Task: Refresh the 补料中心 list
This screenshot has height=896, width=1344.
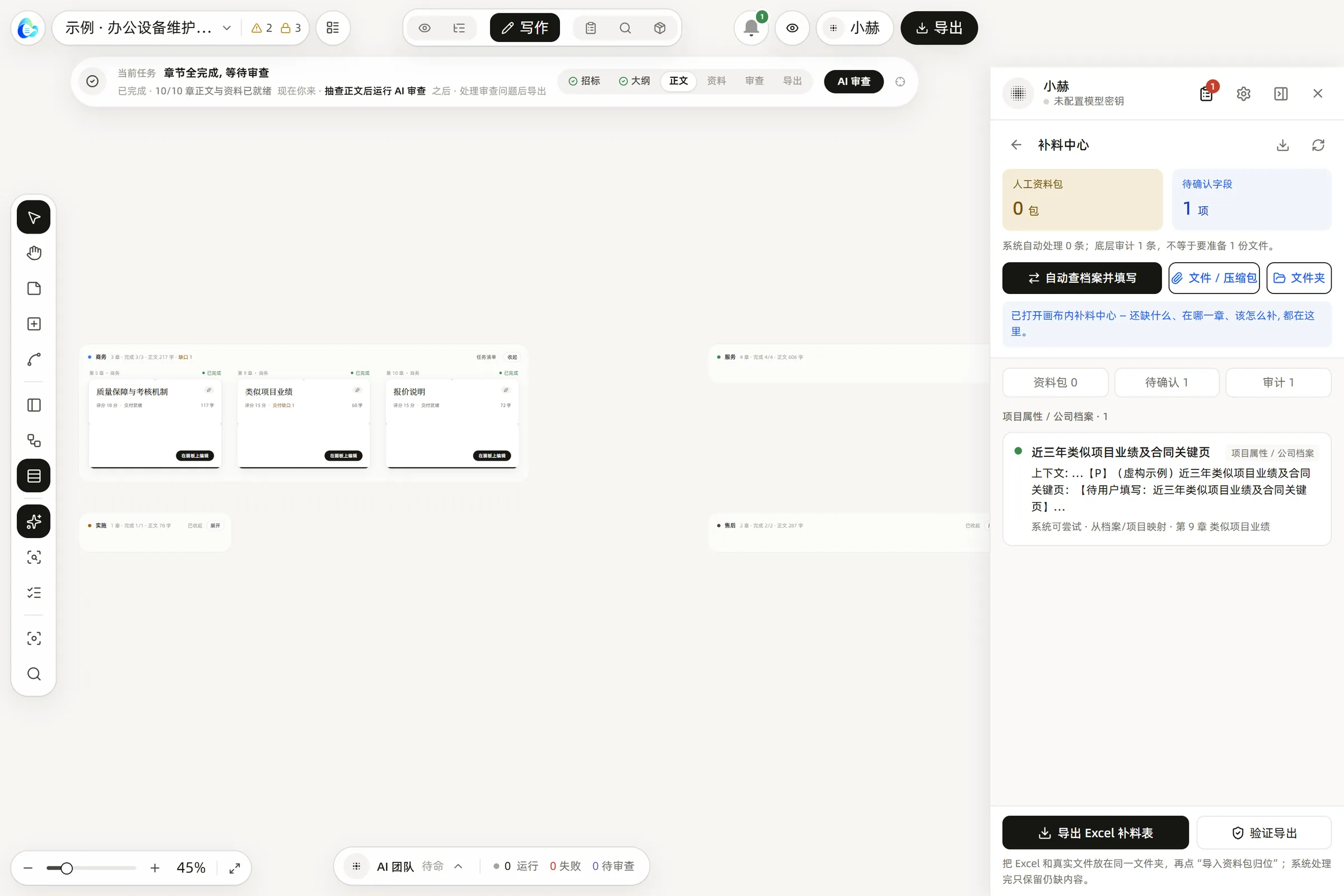Action: [x=1318, y=144]
